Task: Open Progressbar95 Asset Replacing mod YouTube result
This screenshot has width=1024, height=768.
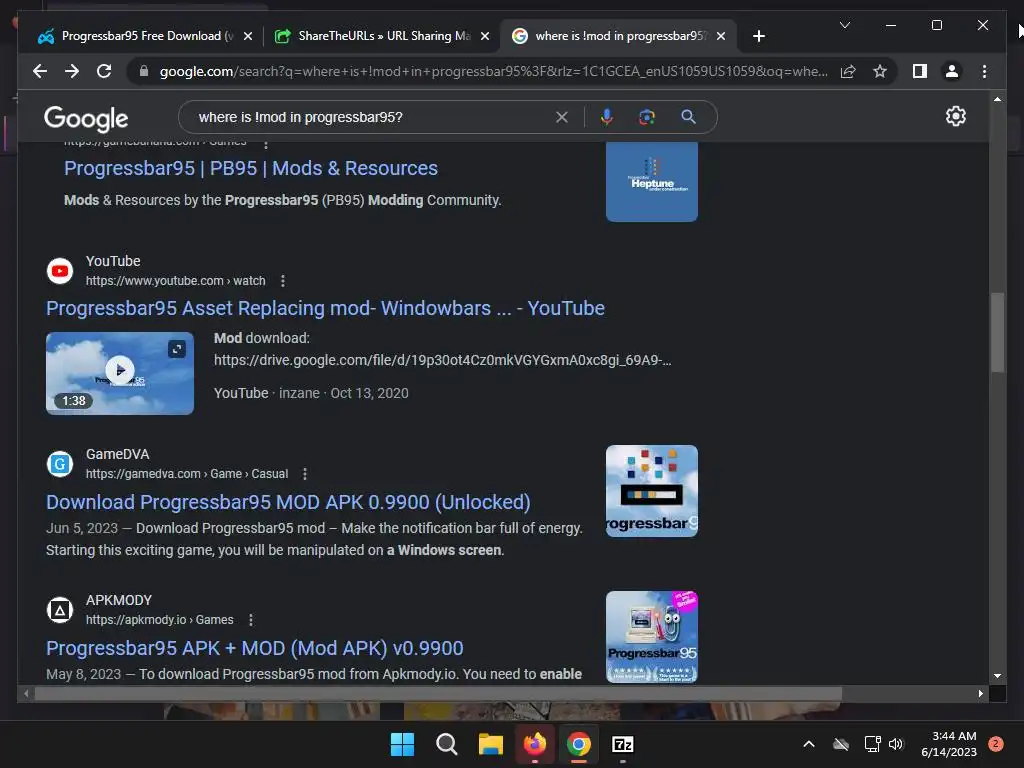Action: 325,308
